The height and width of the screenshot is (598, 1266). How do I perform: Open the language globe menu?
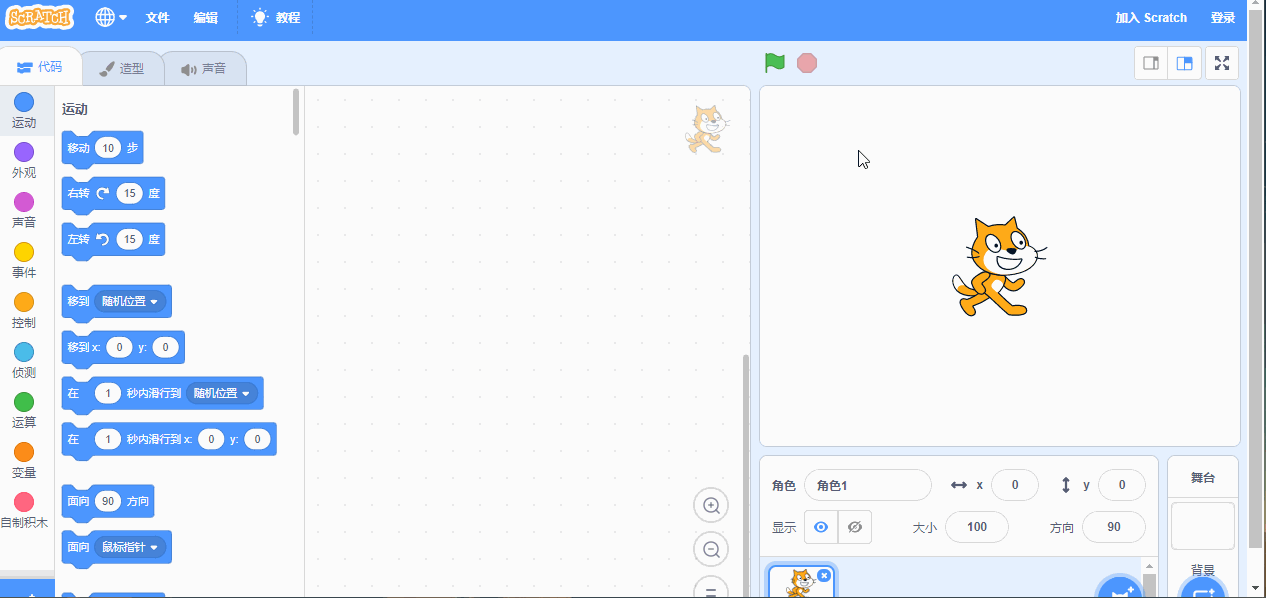coord(111,17)
